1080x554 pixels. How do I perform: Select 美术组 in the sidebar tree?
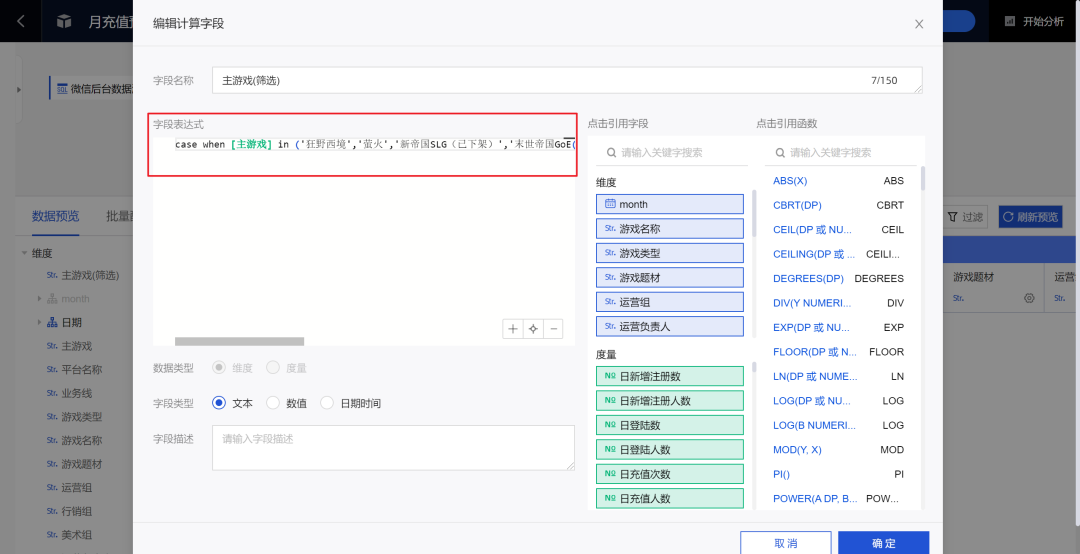76,535
